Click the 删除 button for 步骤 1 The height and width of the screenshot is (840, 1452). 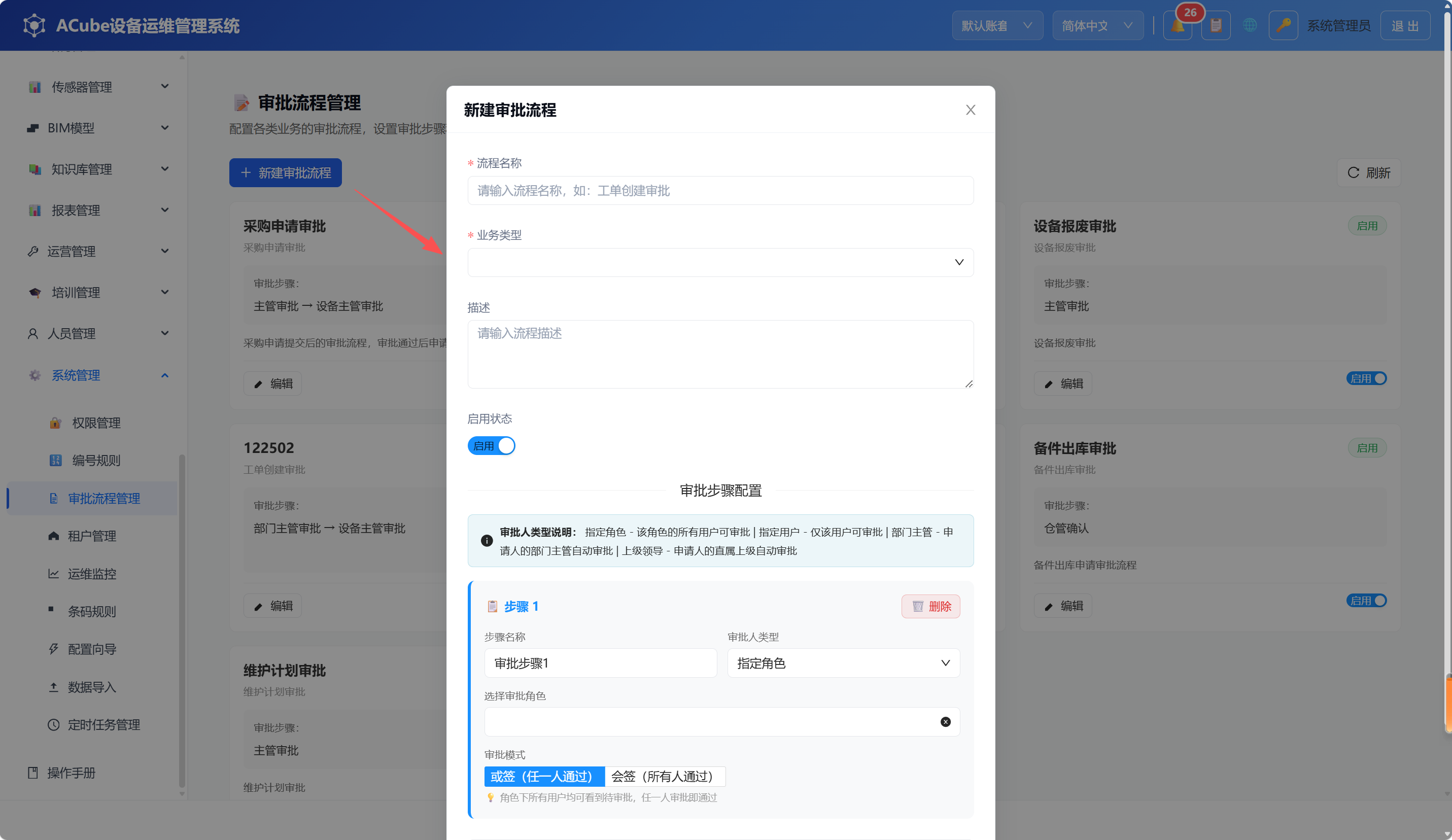click(x=930, y=606)
